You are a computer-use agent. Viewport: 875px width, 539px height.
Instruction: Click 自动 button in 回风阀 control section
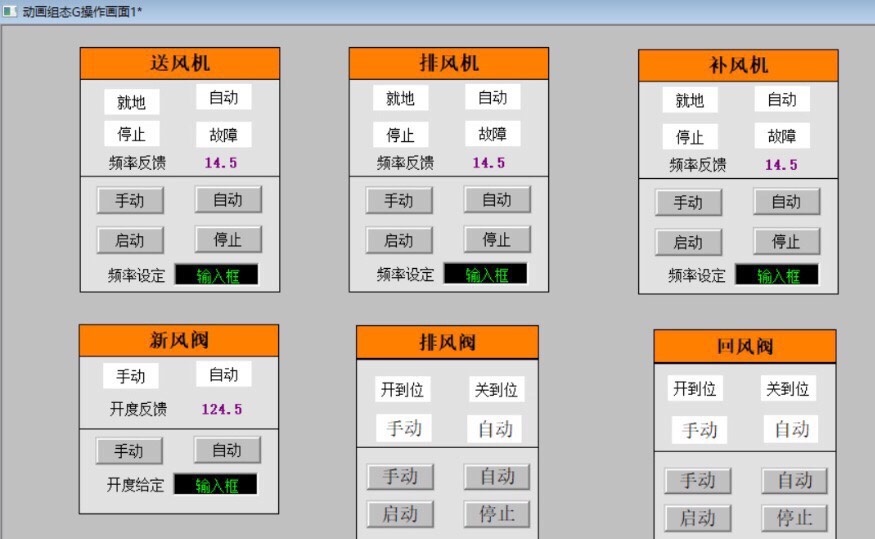point(795,480)
